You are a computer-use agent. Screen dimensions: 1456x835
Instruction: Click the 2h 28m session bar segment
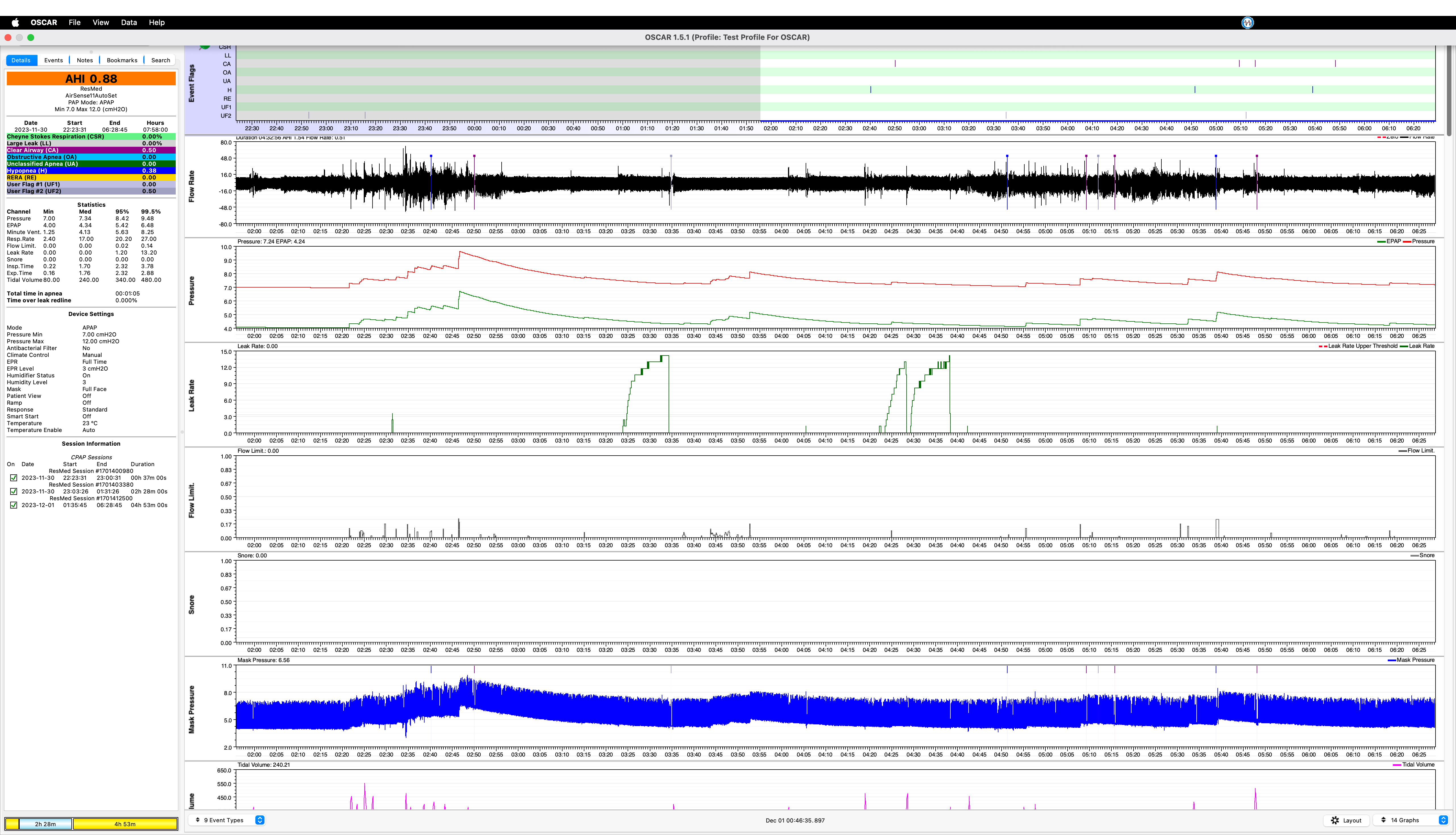(x=45, y=824)
